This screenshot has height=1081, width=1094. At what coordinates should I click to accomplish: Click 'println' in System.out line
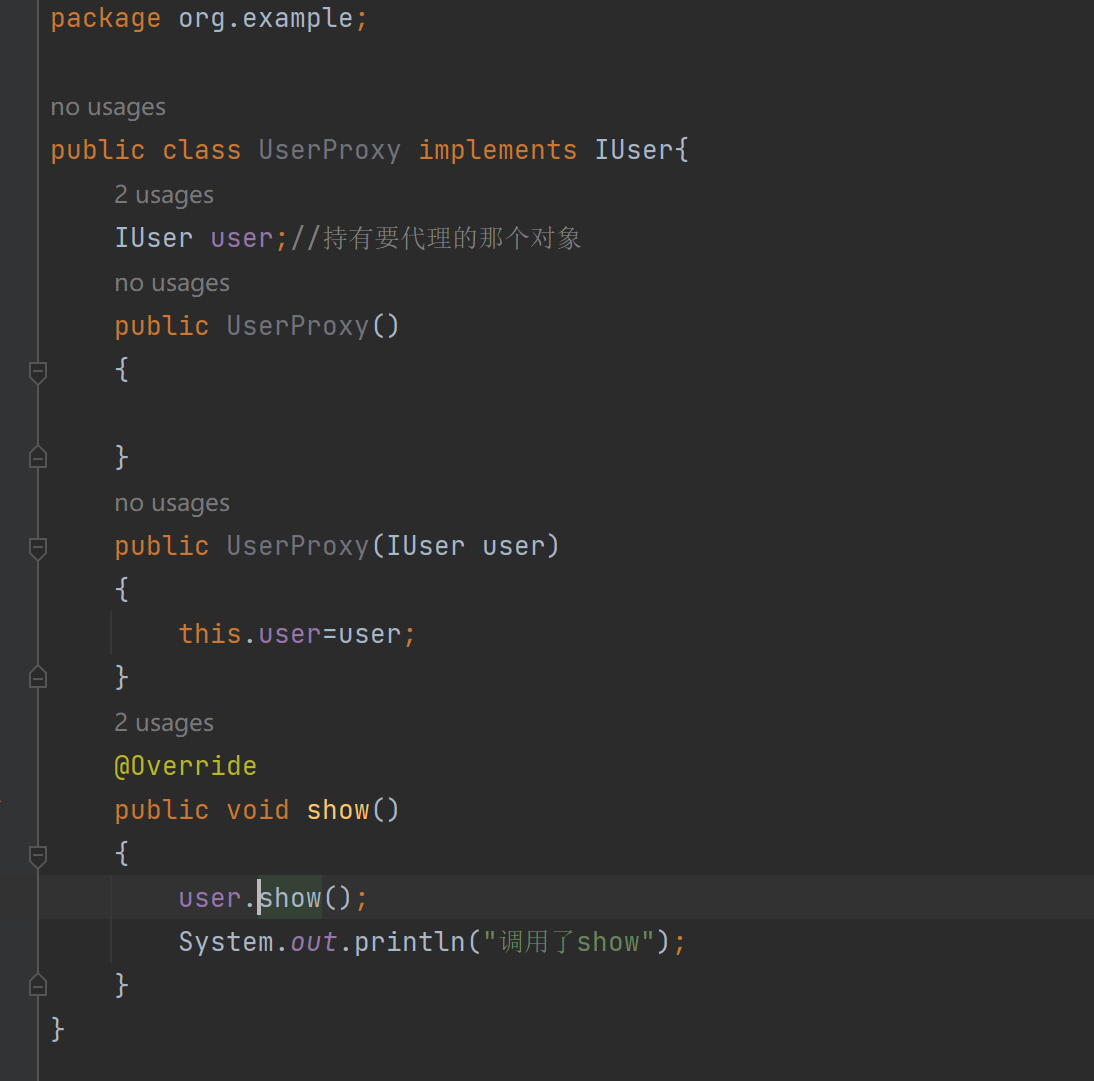pos(410,942)
